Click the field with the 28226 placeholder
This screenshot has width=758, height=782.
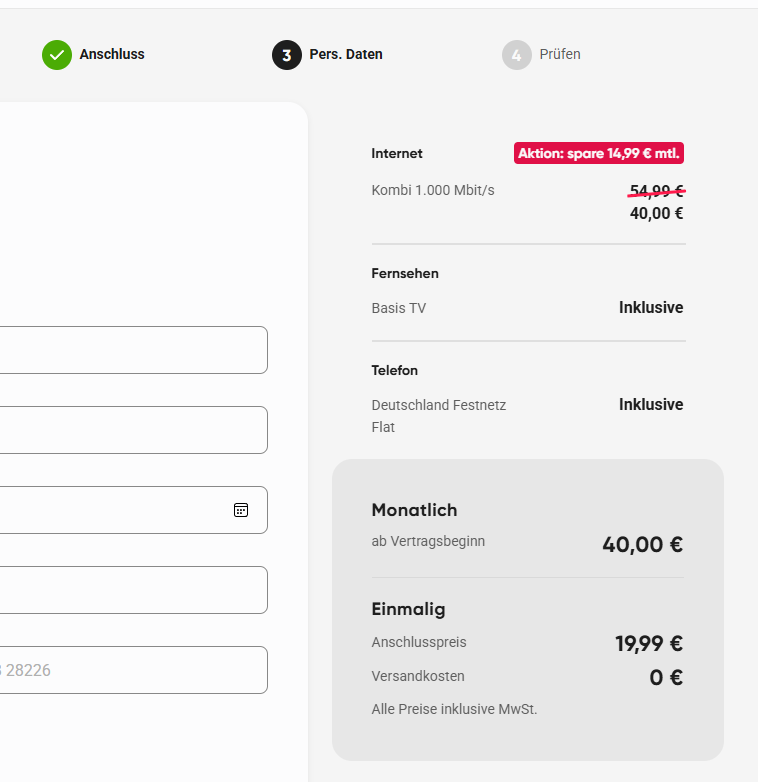(x=130, y=670)
